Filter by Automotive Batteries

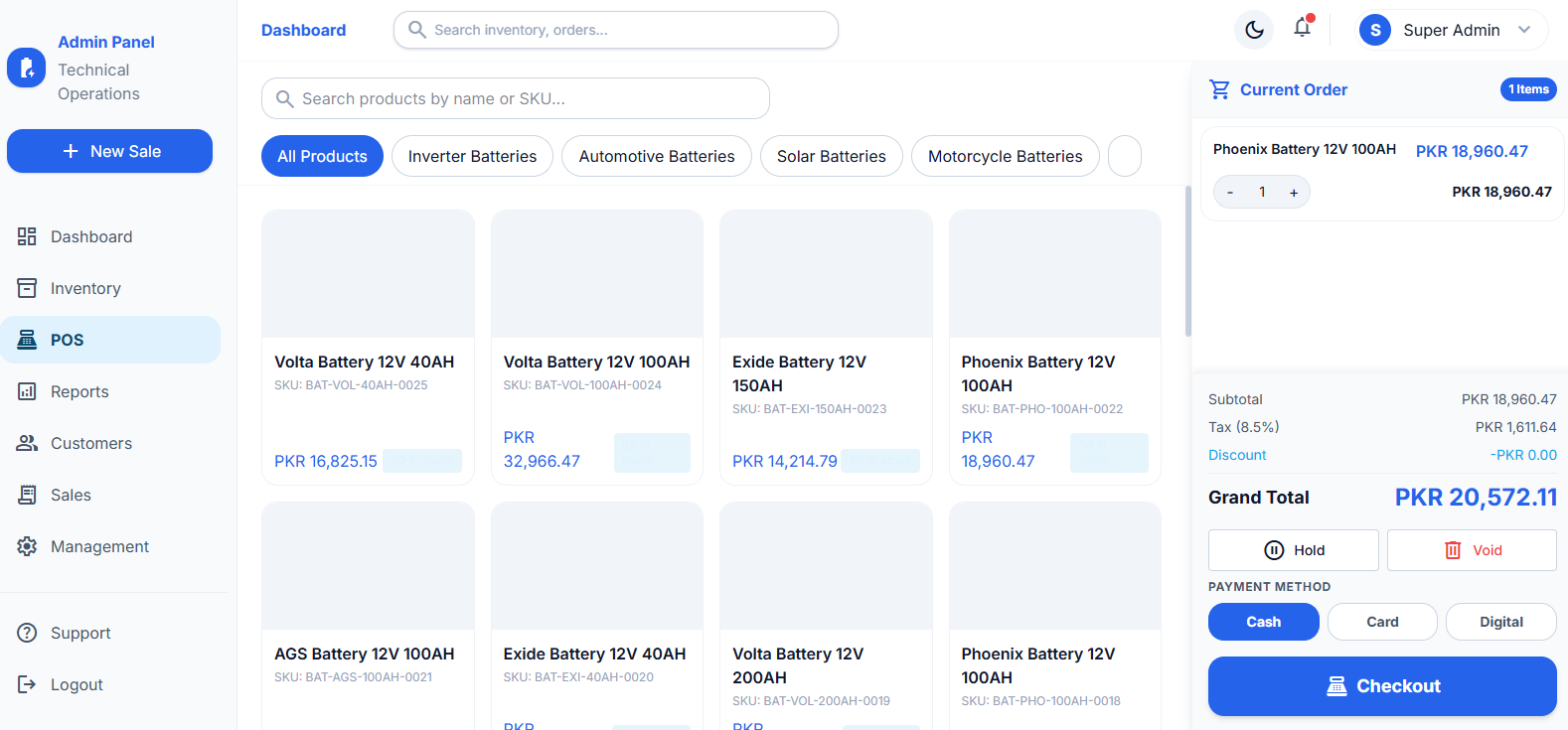657,156
